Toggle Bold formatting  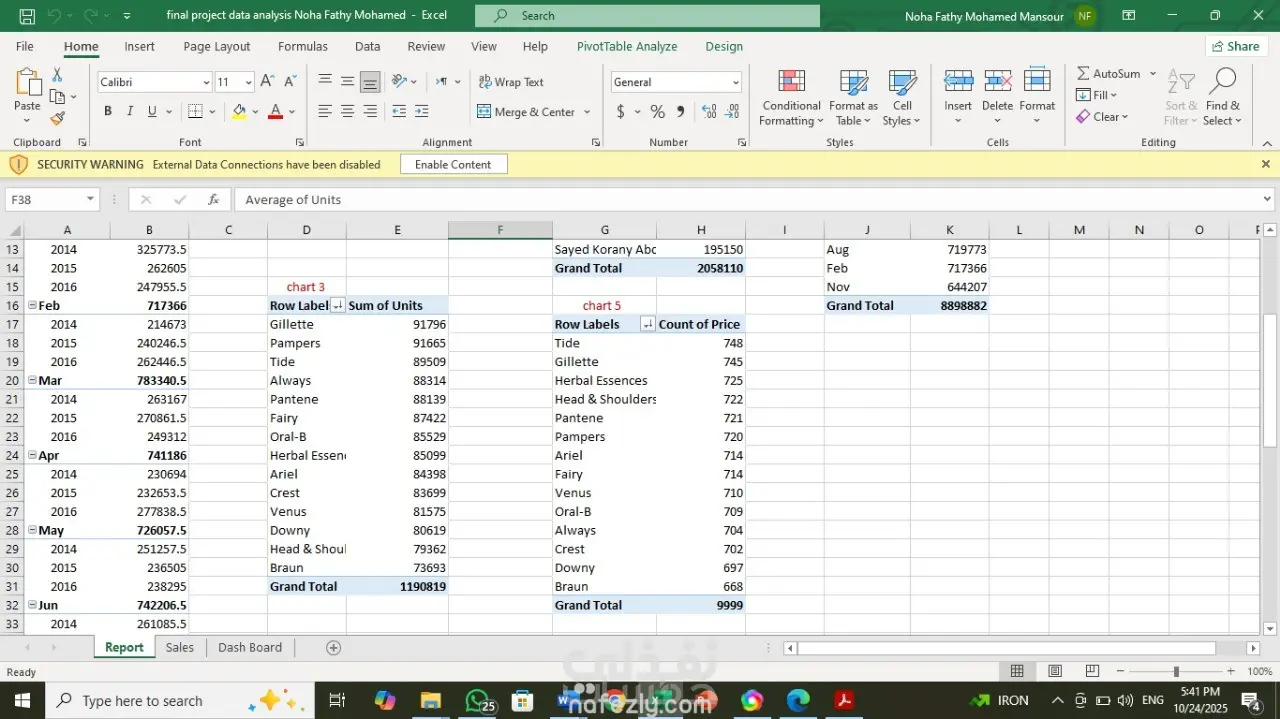108,112
